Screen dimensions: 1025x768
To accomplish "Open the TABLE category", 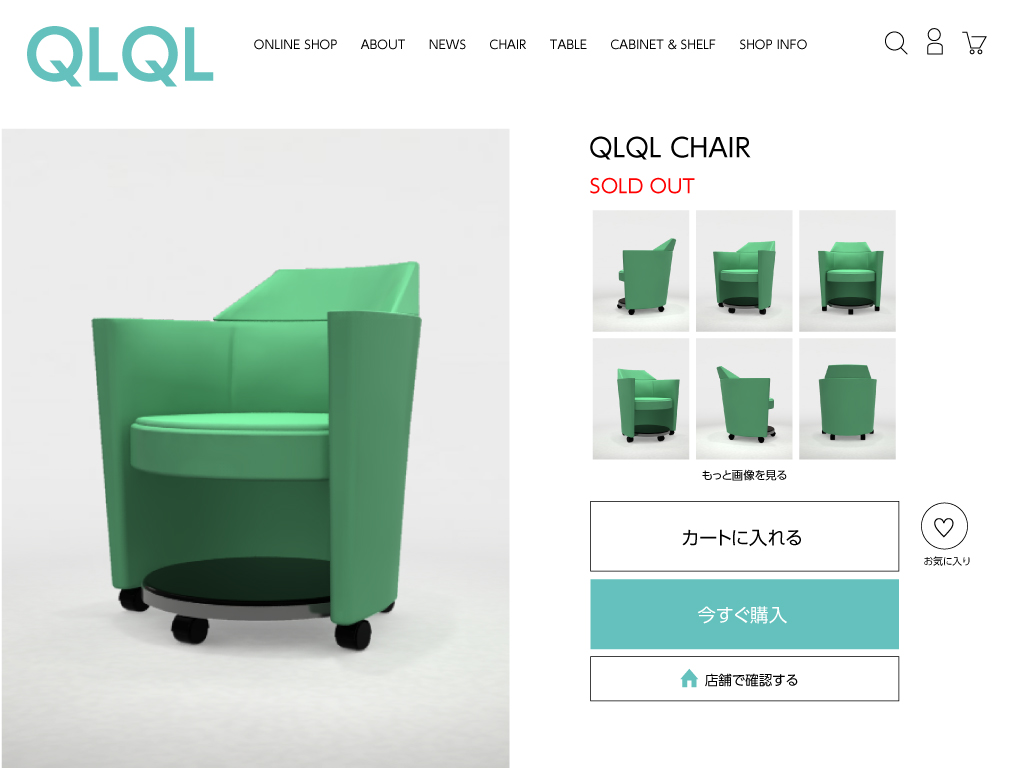I will pos(568,44).
